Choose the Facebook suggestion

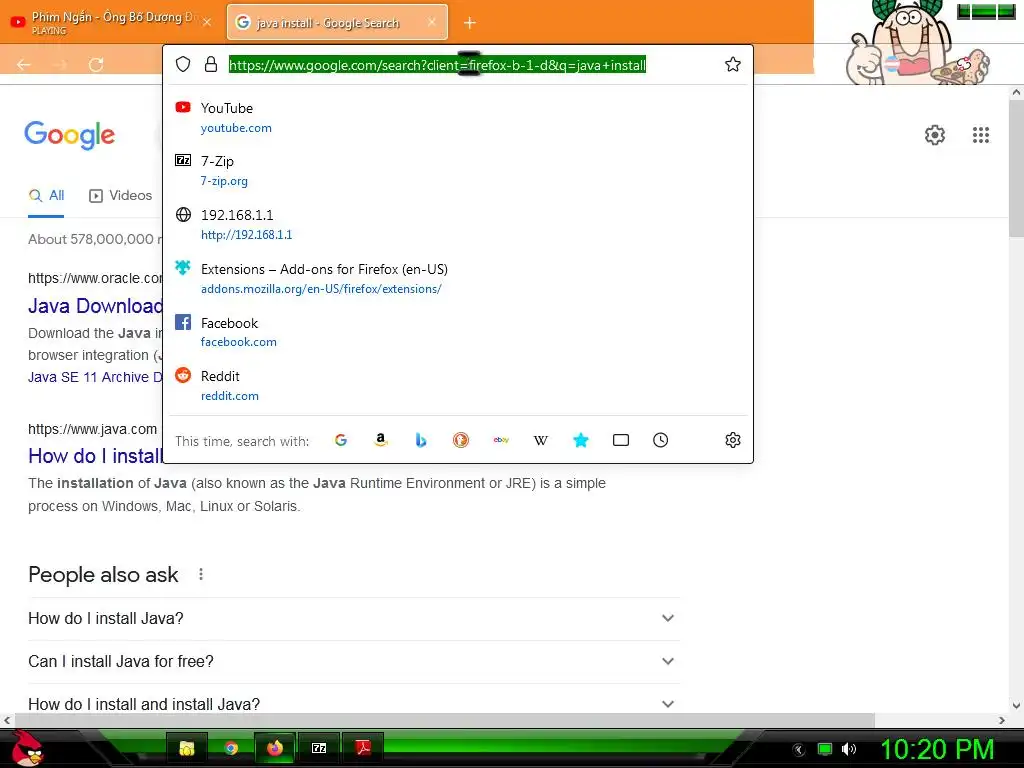458,332
